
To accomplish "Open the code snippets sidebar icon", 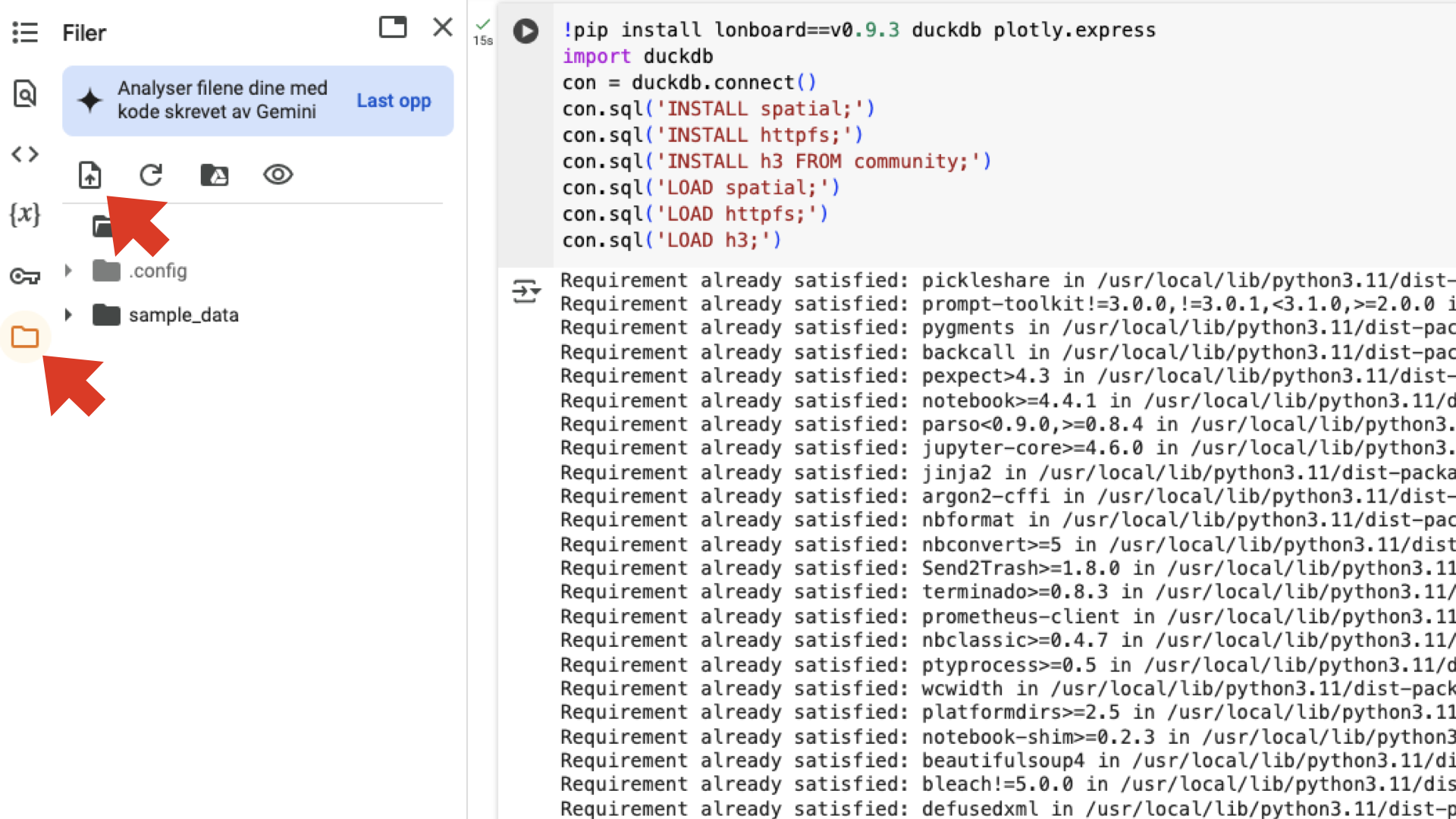I will click(25, 155).
